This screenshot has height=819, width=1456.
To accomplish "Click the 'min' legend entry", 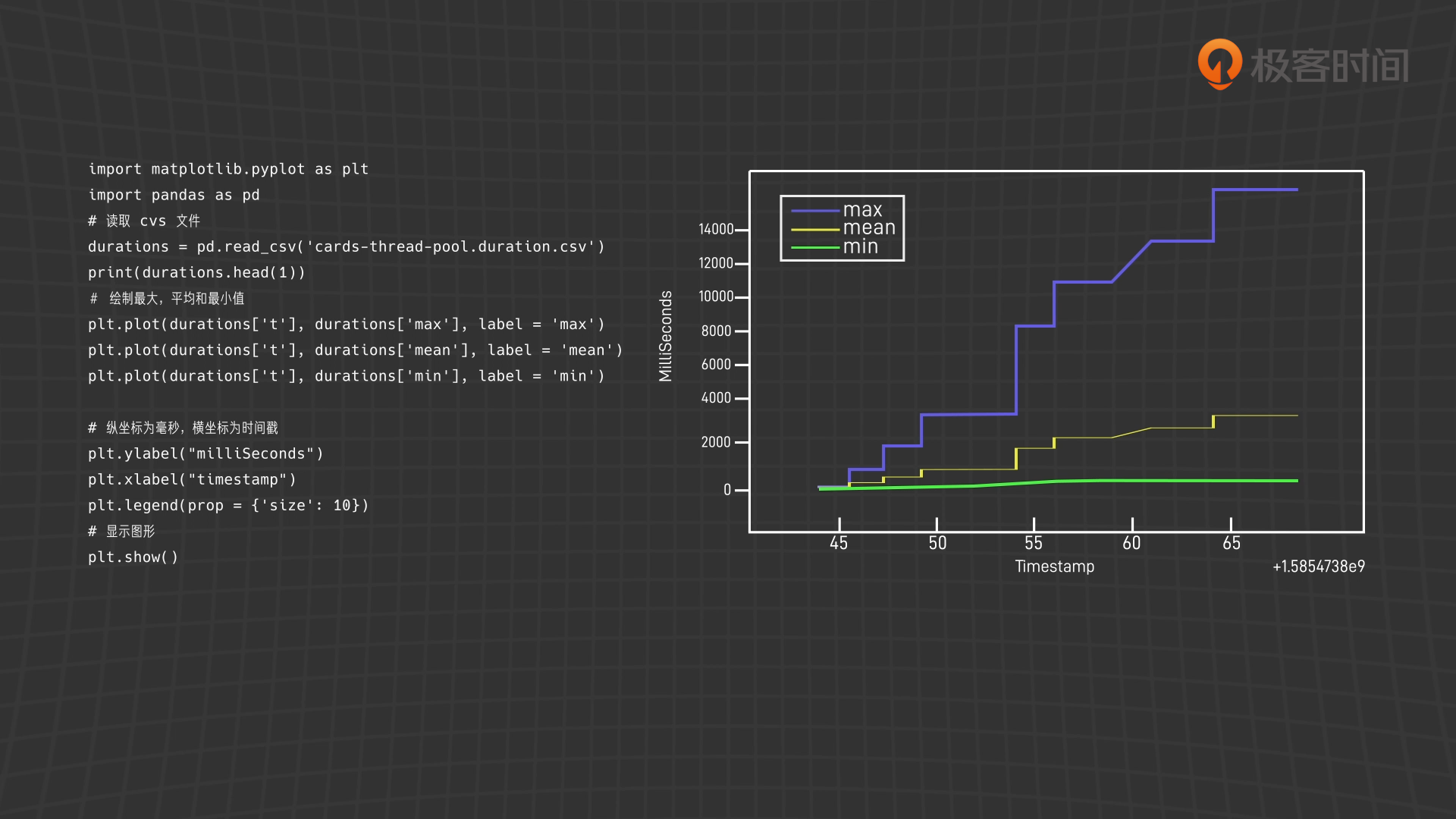I will pos(860,247).
